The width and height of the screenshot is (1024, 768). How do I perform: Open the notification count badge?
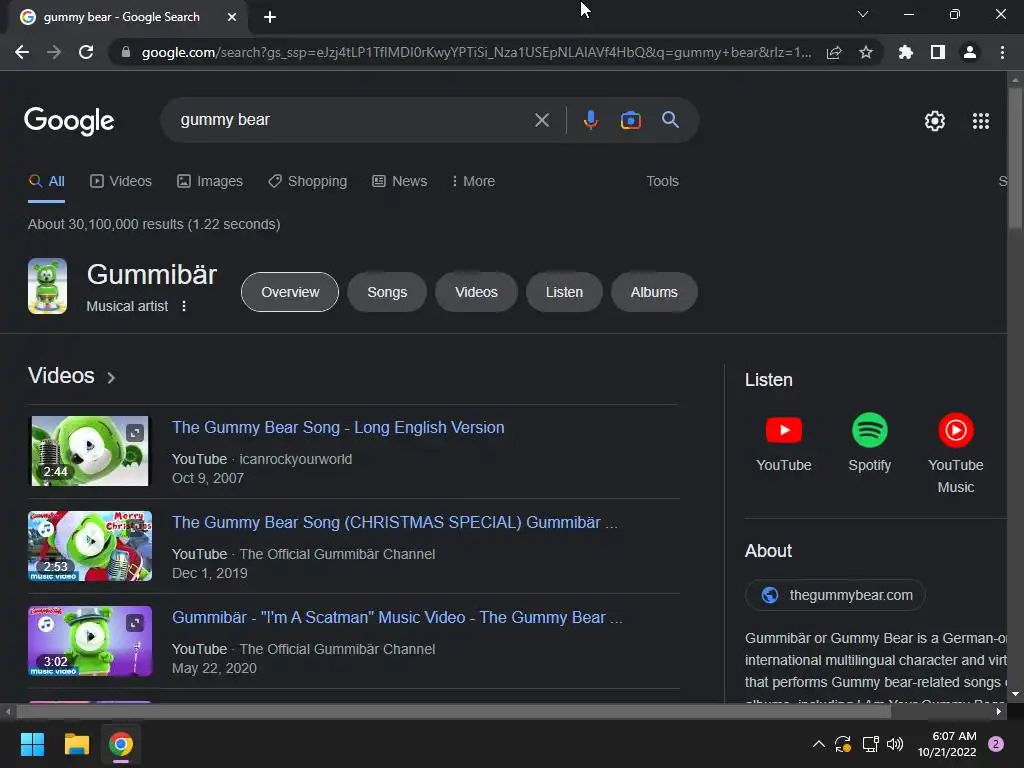pos(995,744)
